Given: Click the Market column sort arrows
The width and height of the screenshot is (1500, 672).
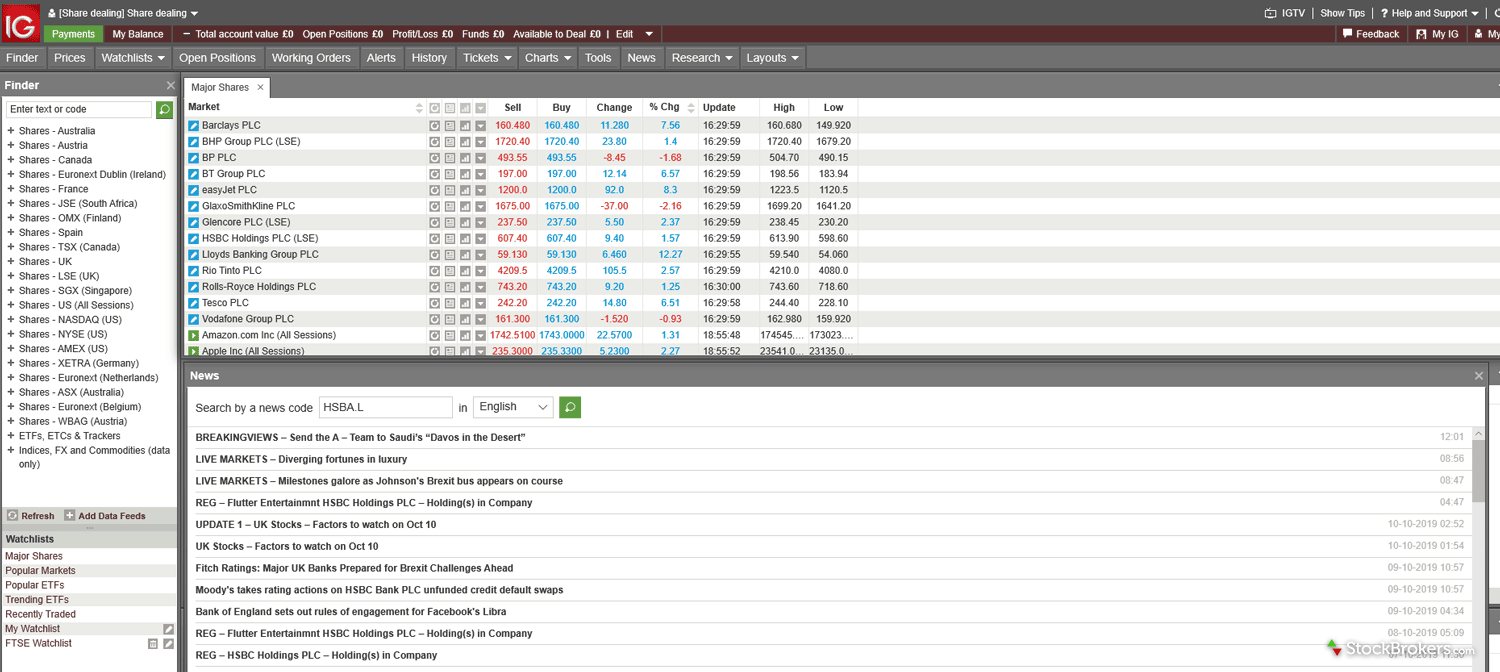Looking at the screenshot, I should coord(419,108).
